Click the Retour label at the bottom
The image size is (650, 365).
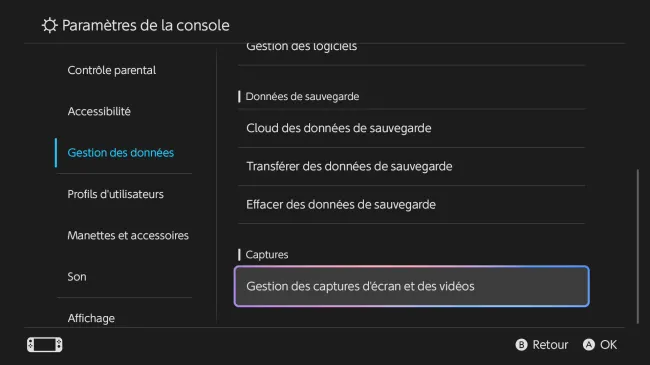pyautogui.click(x=550, y=345)
